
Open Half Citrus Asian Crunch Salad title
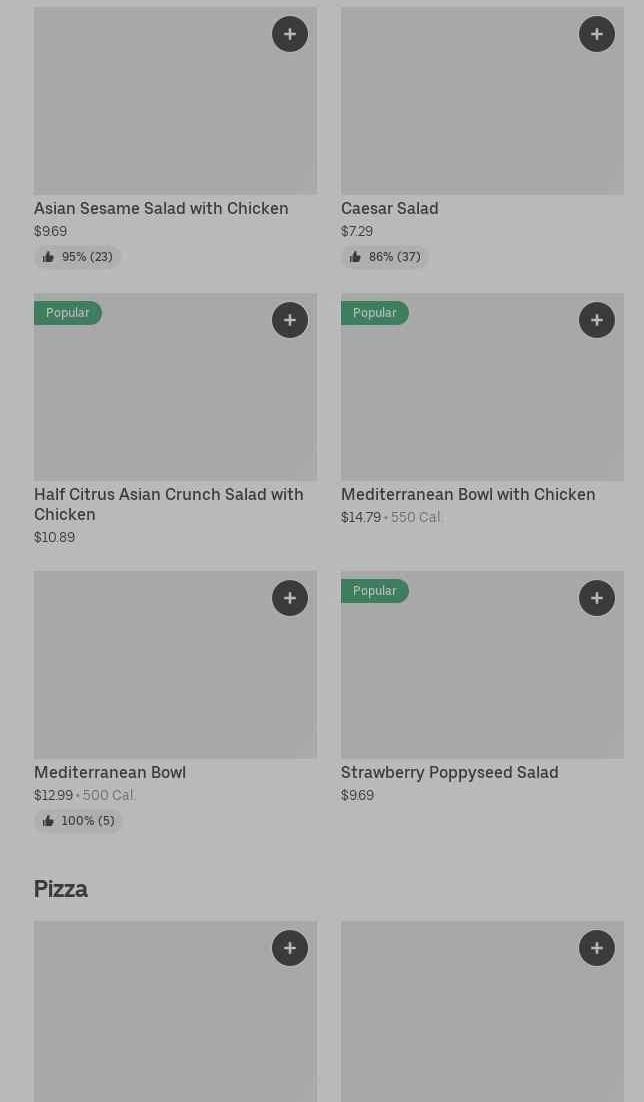tap(168, 504)
